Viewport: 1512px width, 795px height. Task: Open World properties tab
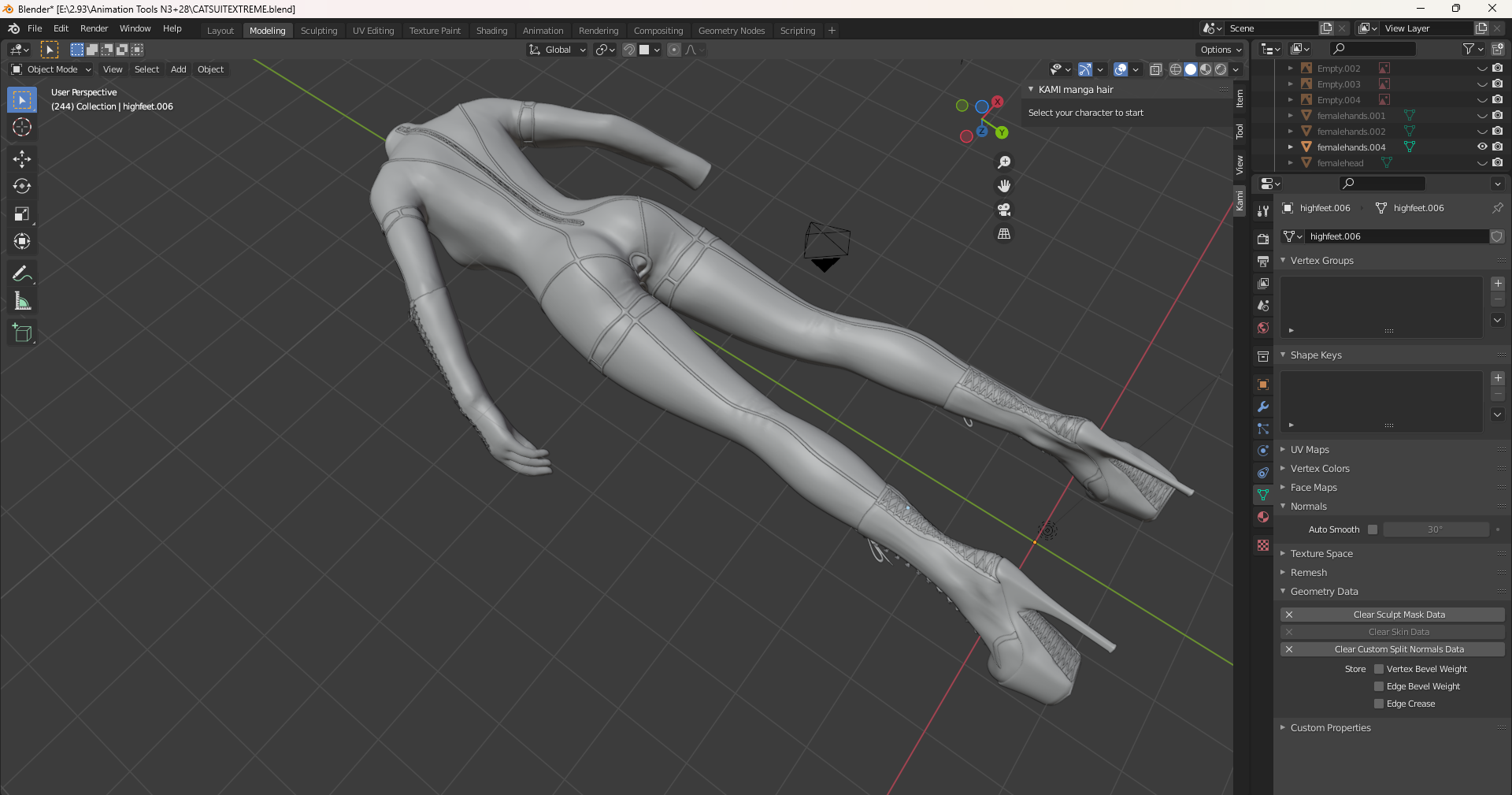point(1263,328)
